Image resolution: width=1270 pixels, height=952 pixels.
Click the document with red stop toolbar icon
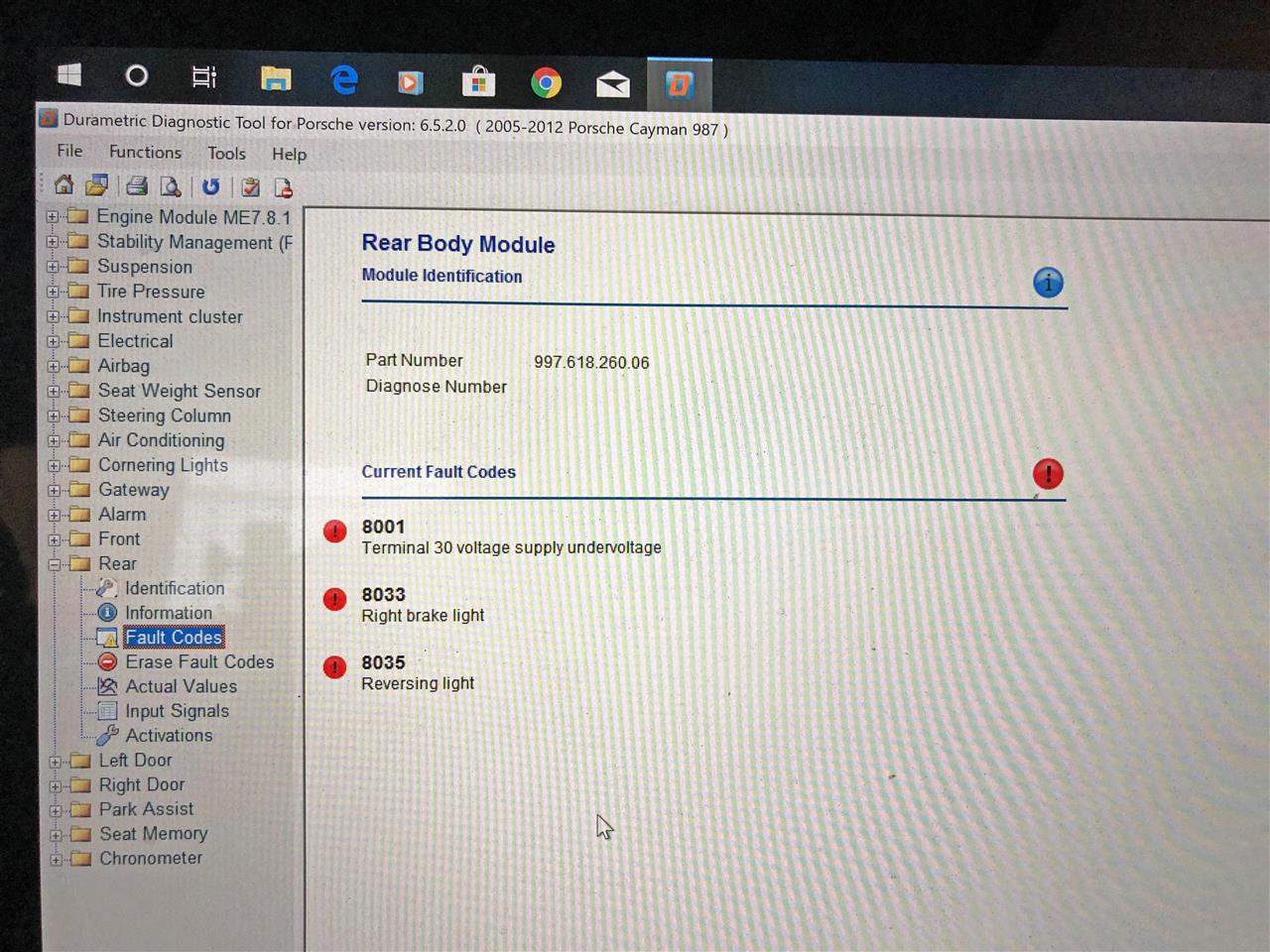pyautogui.click(x=283, y=187)
